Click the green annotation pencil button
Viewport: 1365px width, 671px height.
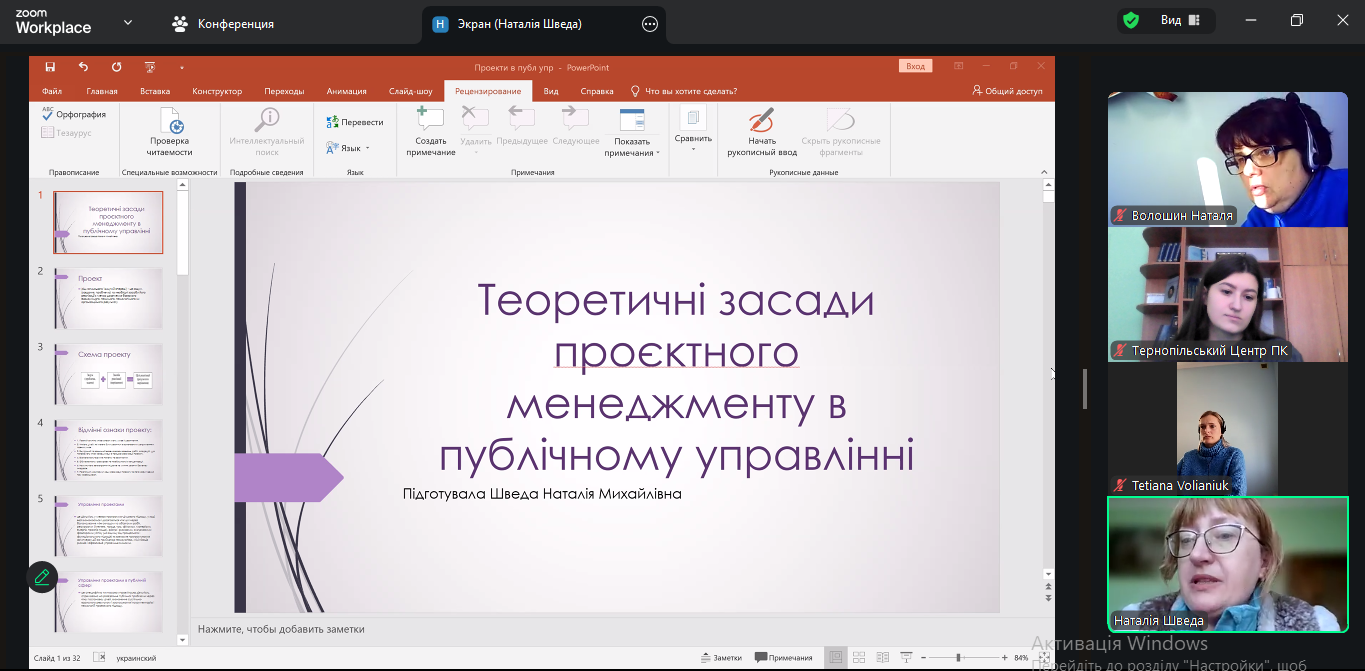click(42, 577)
